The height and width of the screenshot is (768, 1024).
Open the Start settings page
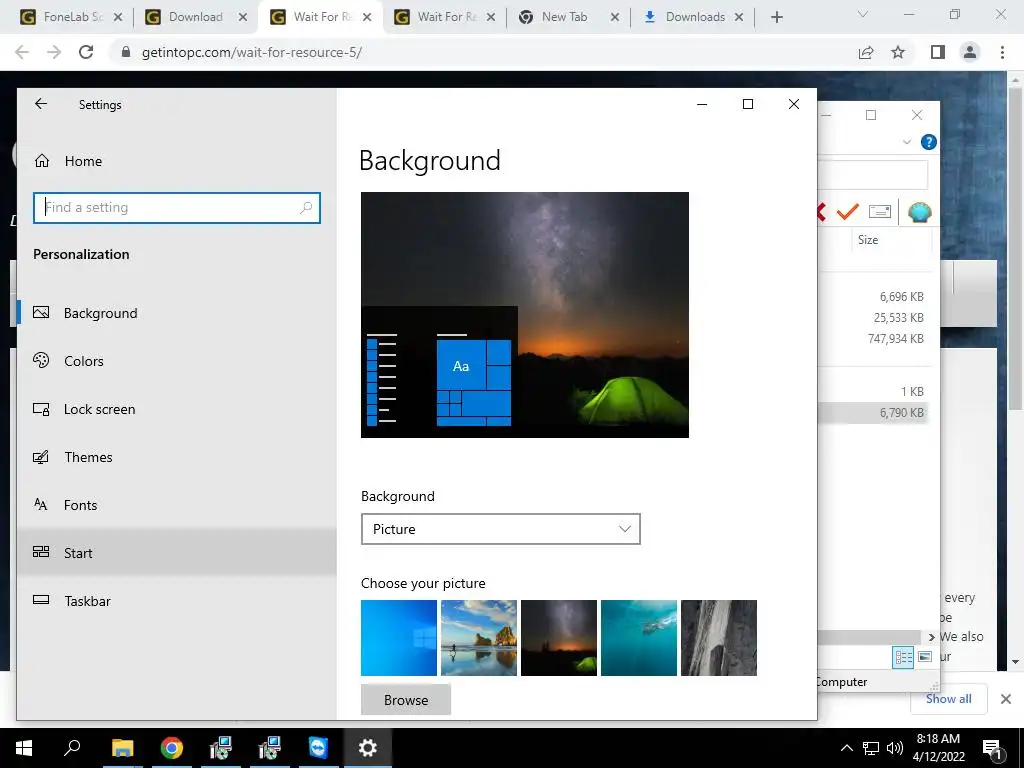(176, 552)
